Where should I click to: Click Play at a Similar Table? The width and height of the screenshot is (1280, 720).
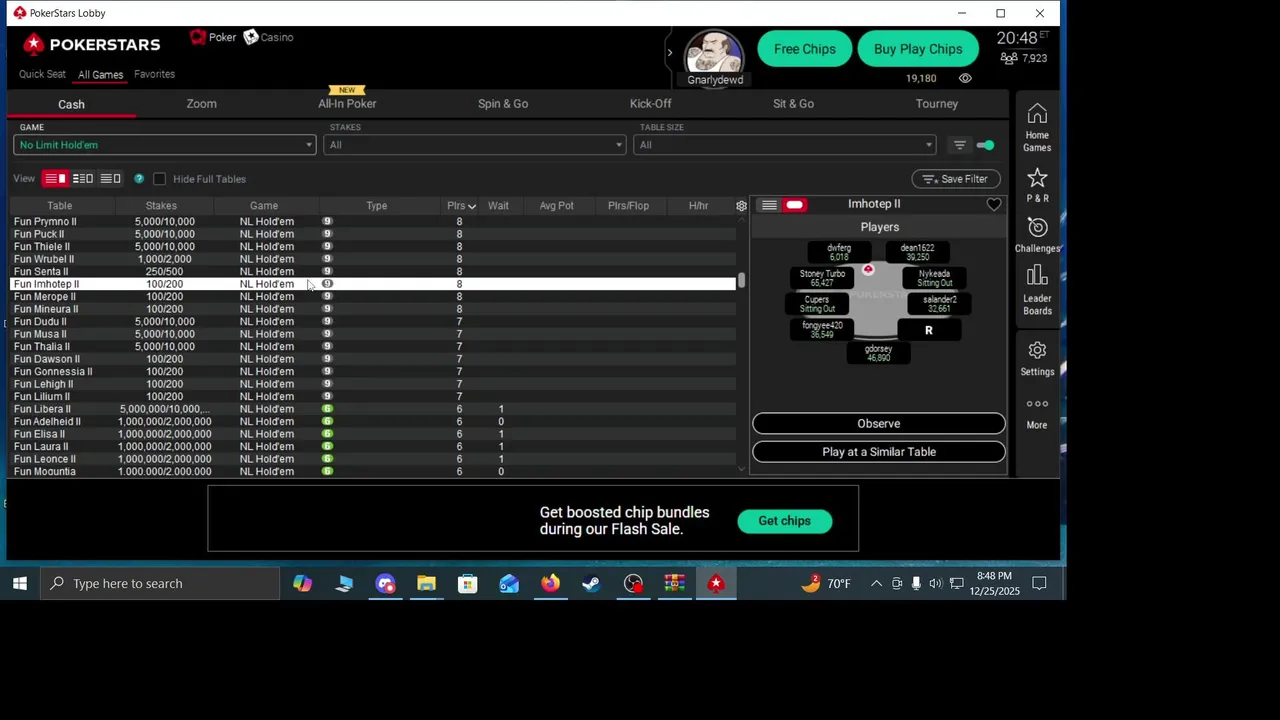[878, 452]
